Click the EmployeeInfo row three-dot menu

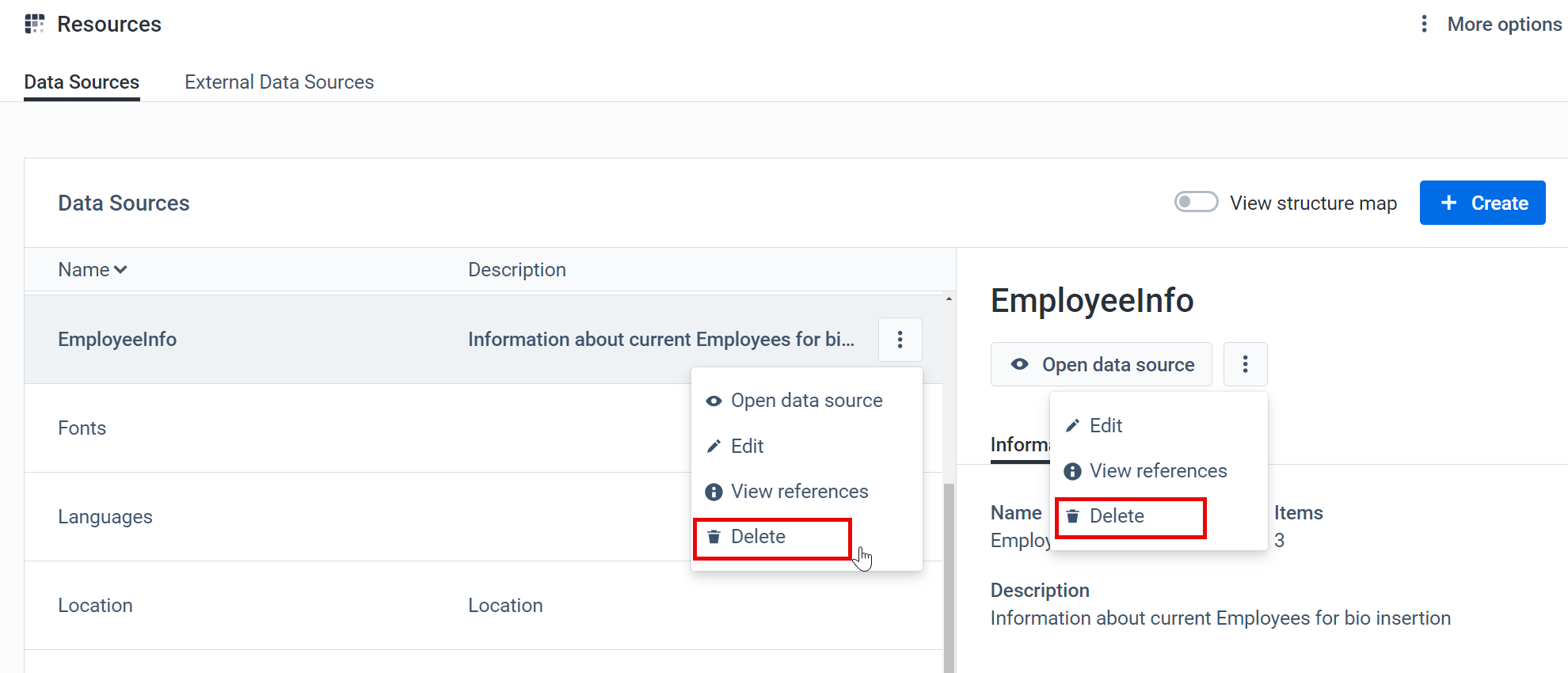(900, 340)
